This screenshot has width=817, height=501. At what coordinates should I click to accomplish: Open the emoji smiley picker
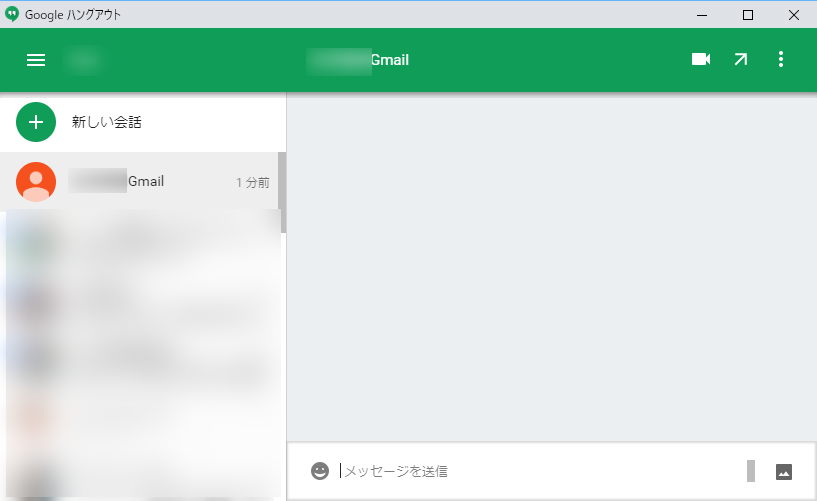pos(320,471)
